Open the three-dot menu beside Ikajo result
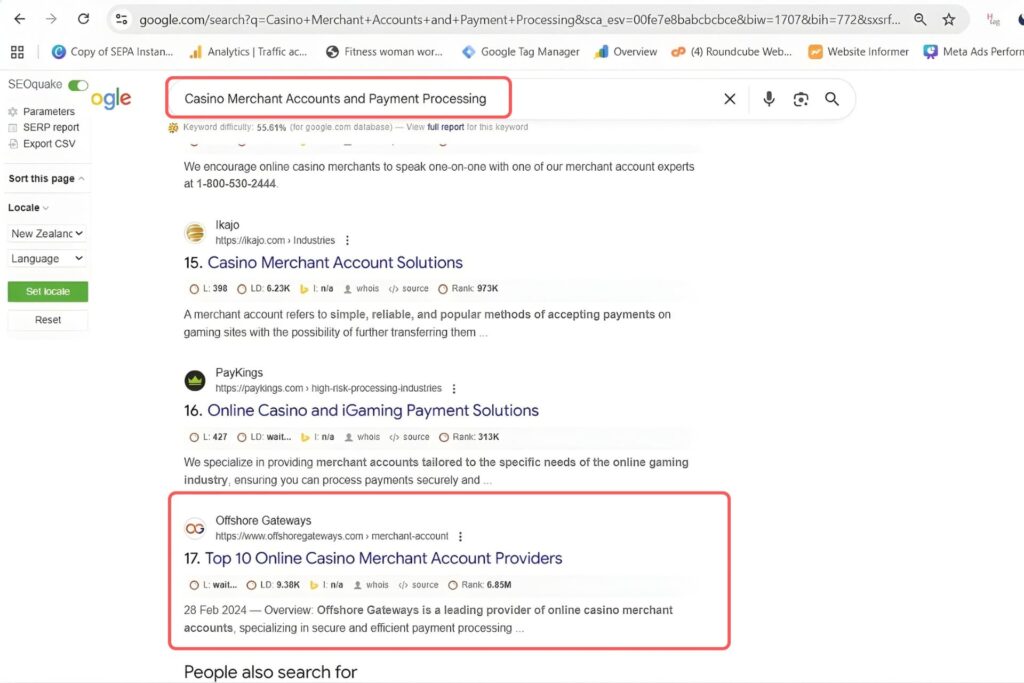Viewport: 1024px width, 683px height. click(x=346, y=239)
